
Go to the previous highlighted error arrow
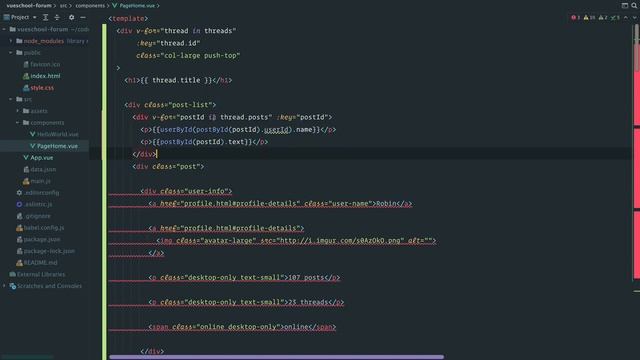coord(626,18)
